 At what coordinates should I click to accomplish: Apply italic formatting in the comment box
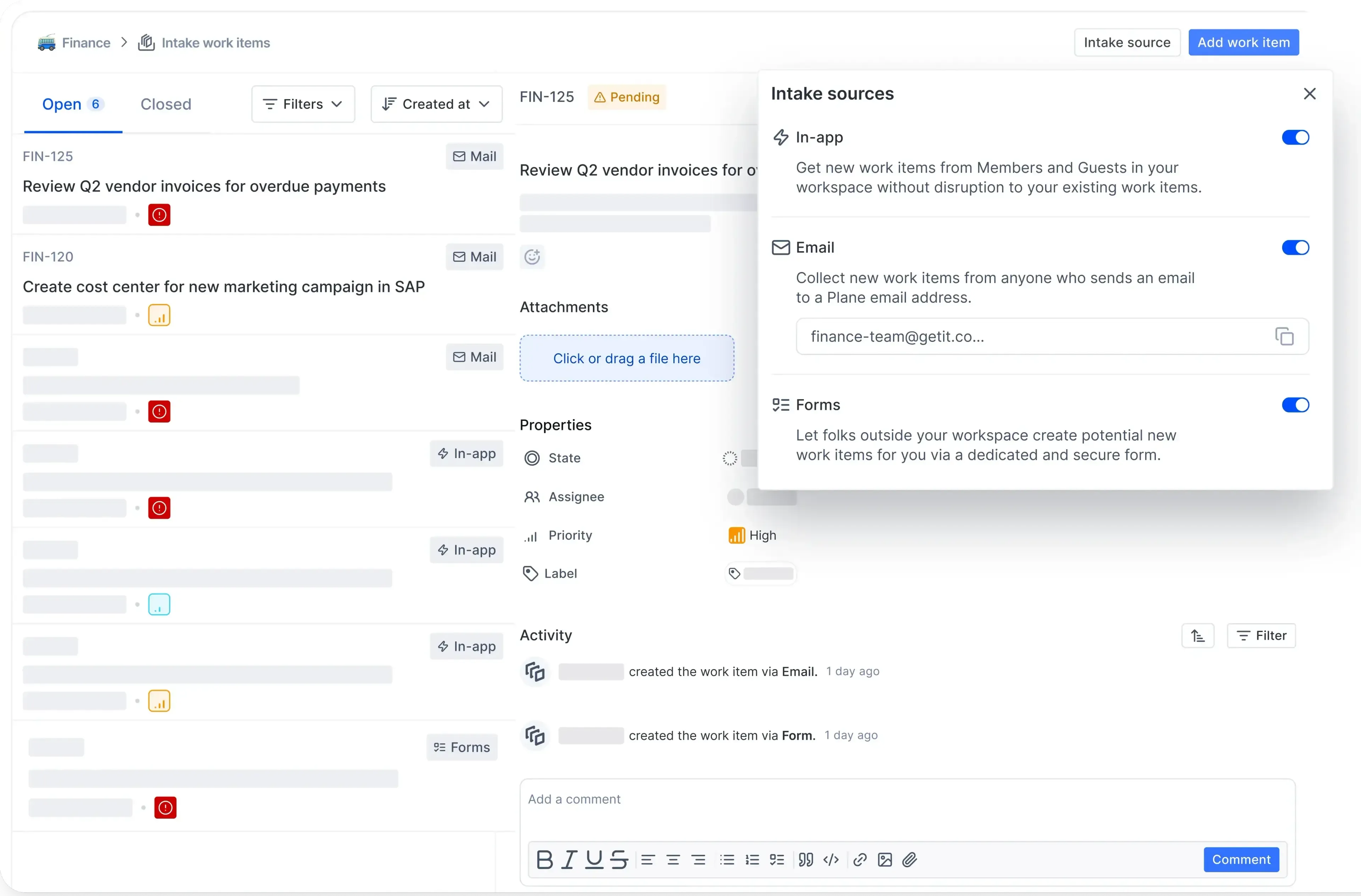tap(569, 860)
